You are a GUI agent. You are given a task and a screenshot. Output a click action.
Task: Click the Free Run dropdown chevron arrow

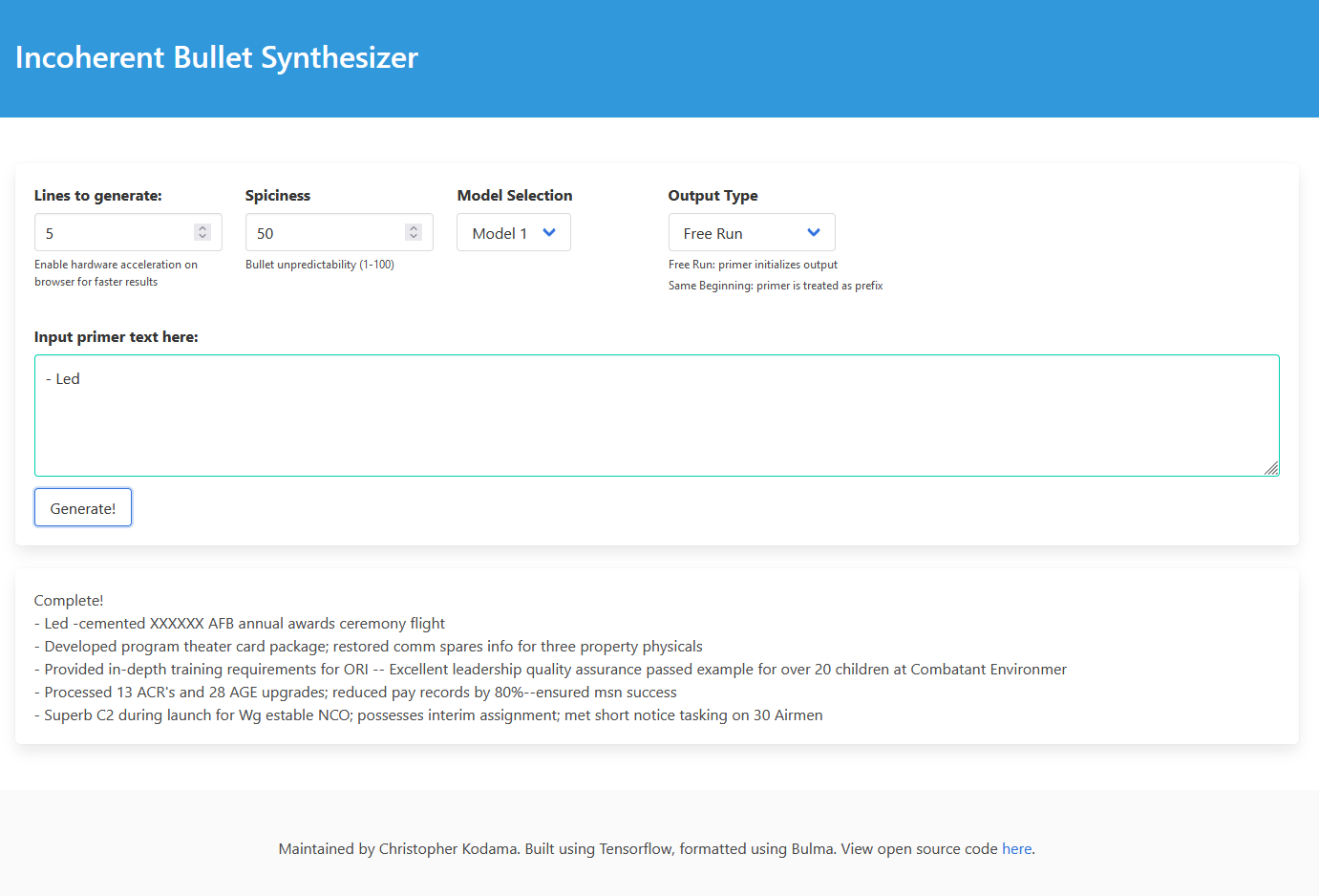[814, 233]
